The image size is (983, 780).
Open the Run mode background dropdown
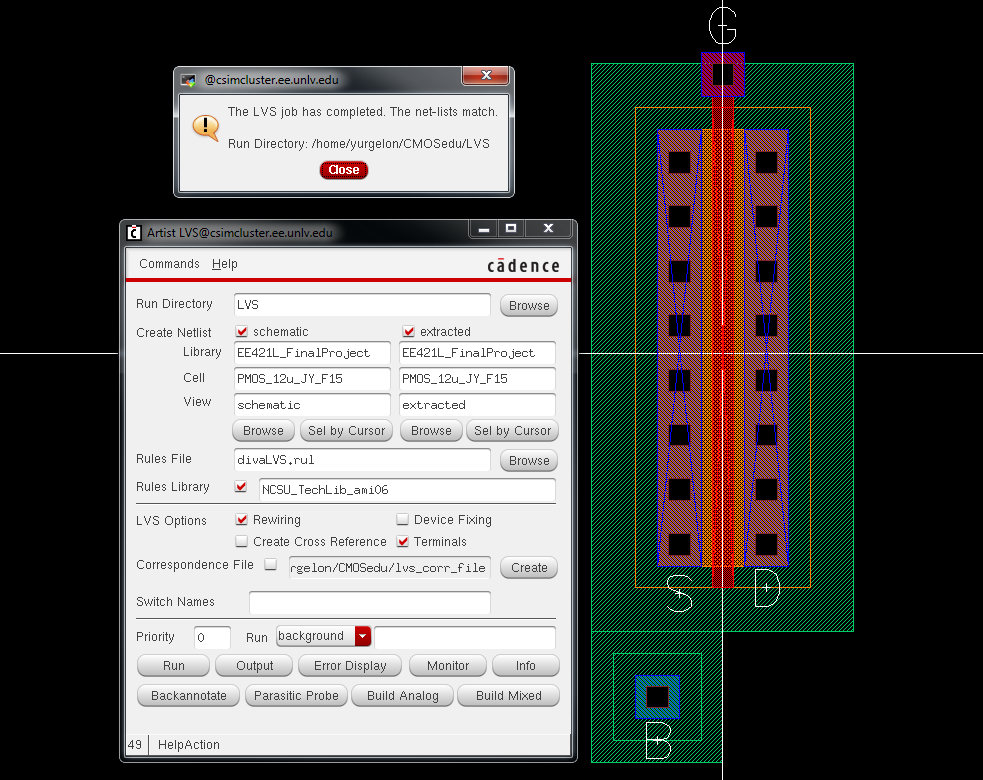coord(362,637)
